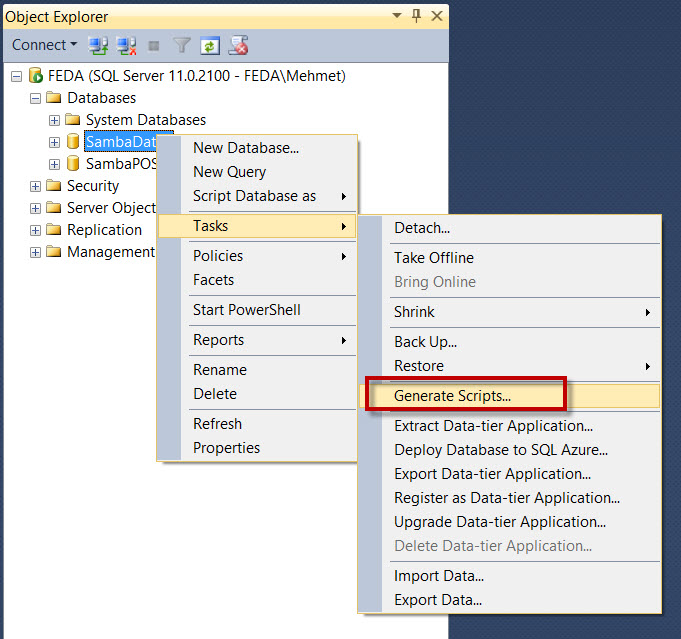Select Properties in the context menu
The height and width of the screenshot is (639, 681).
(x=226, y=448)
